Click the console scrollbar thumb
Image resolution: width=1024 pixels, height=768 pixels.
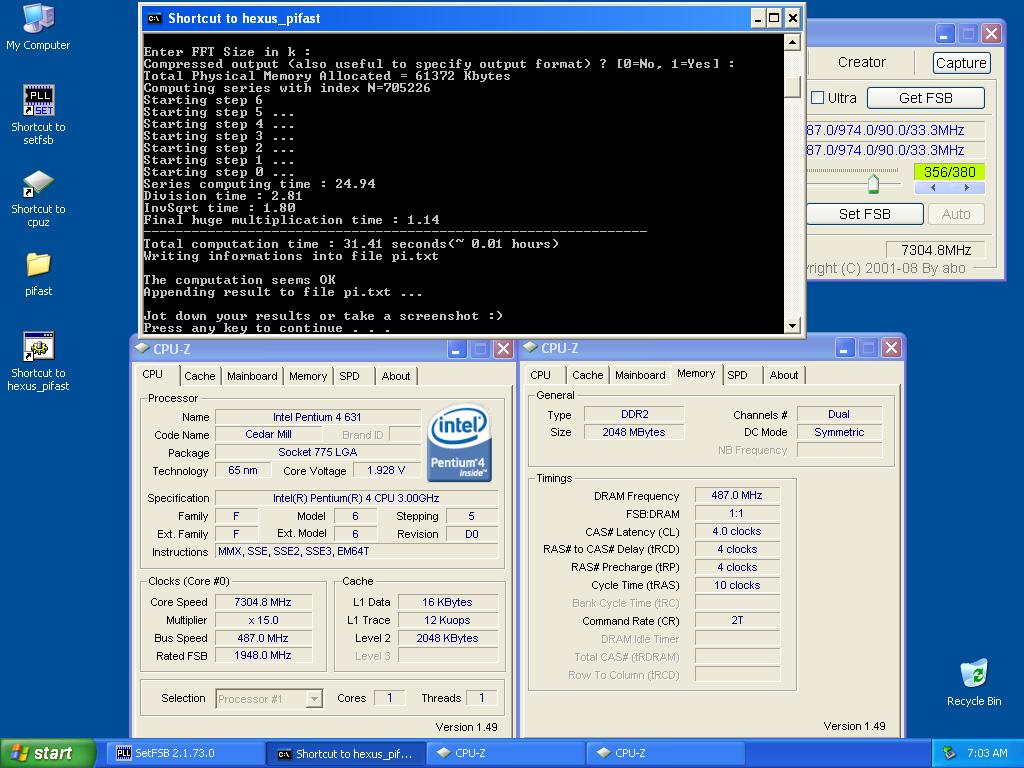point(792,86)
